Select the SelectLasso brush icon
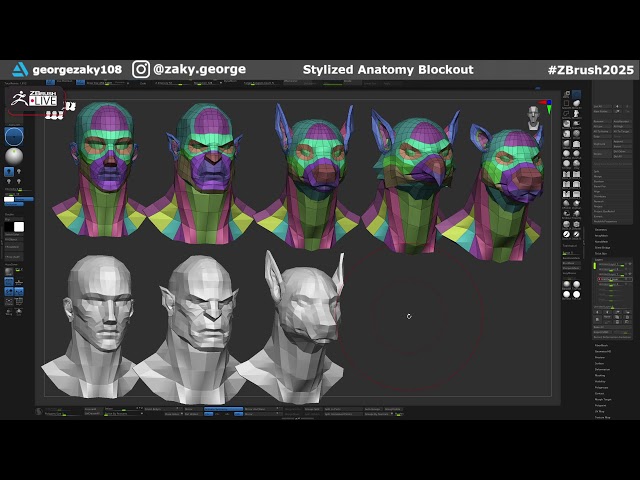Image resolution: width=640 pixels, height=480 pixels. point(566,113)
